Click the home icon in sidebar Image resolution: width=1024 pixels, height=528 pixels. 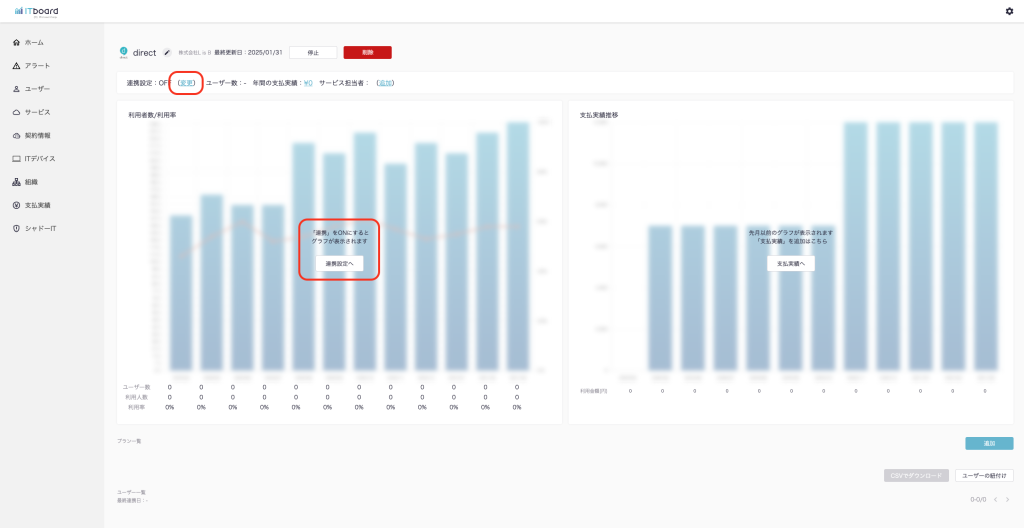tap(16, 42)
